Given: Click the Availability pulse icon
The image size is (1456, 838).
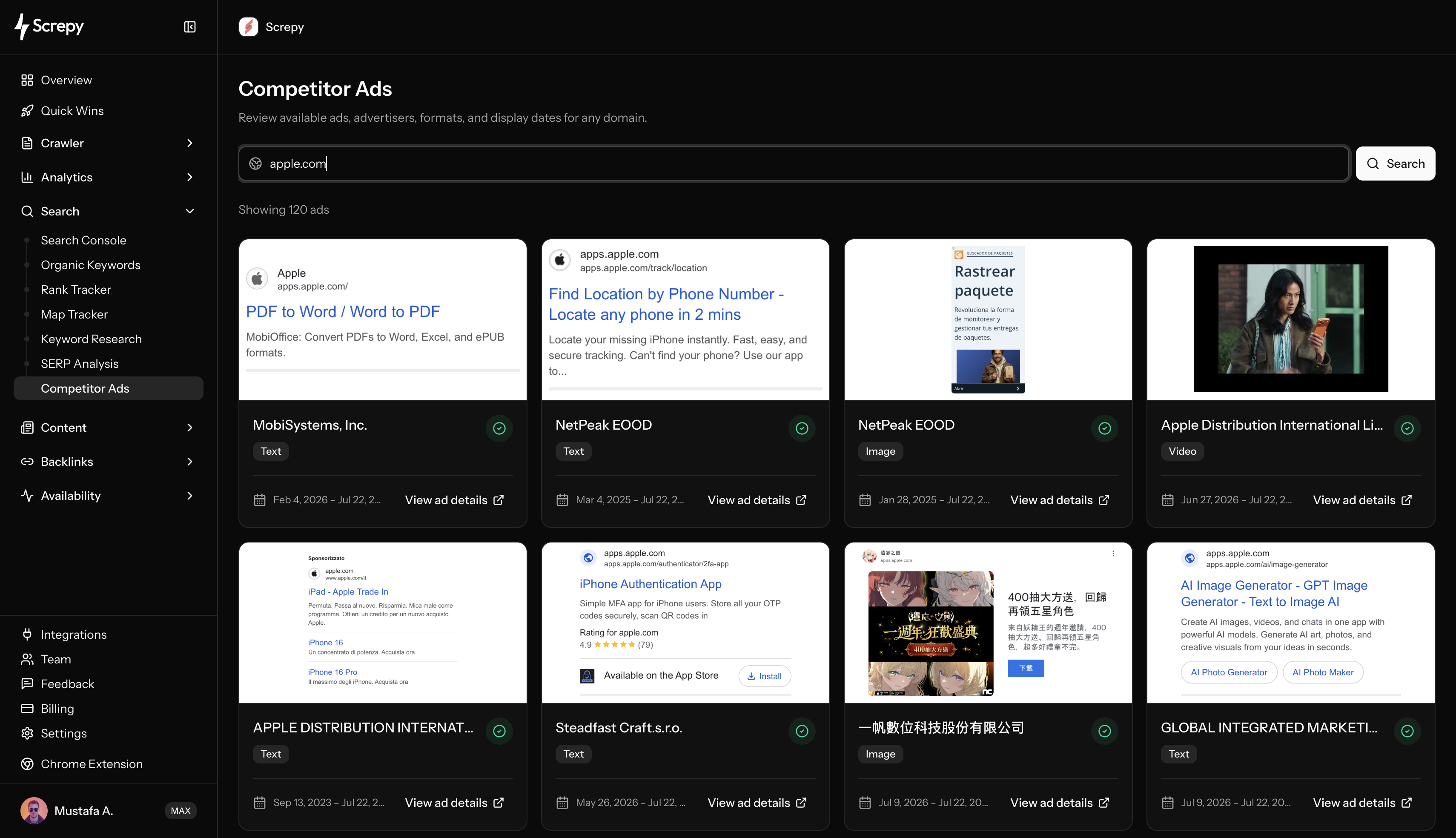Looking at the screenshot, I should [x=27, y=496].
